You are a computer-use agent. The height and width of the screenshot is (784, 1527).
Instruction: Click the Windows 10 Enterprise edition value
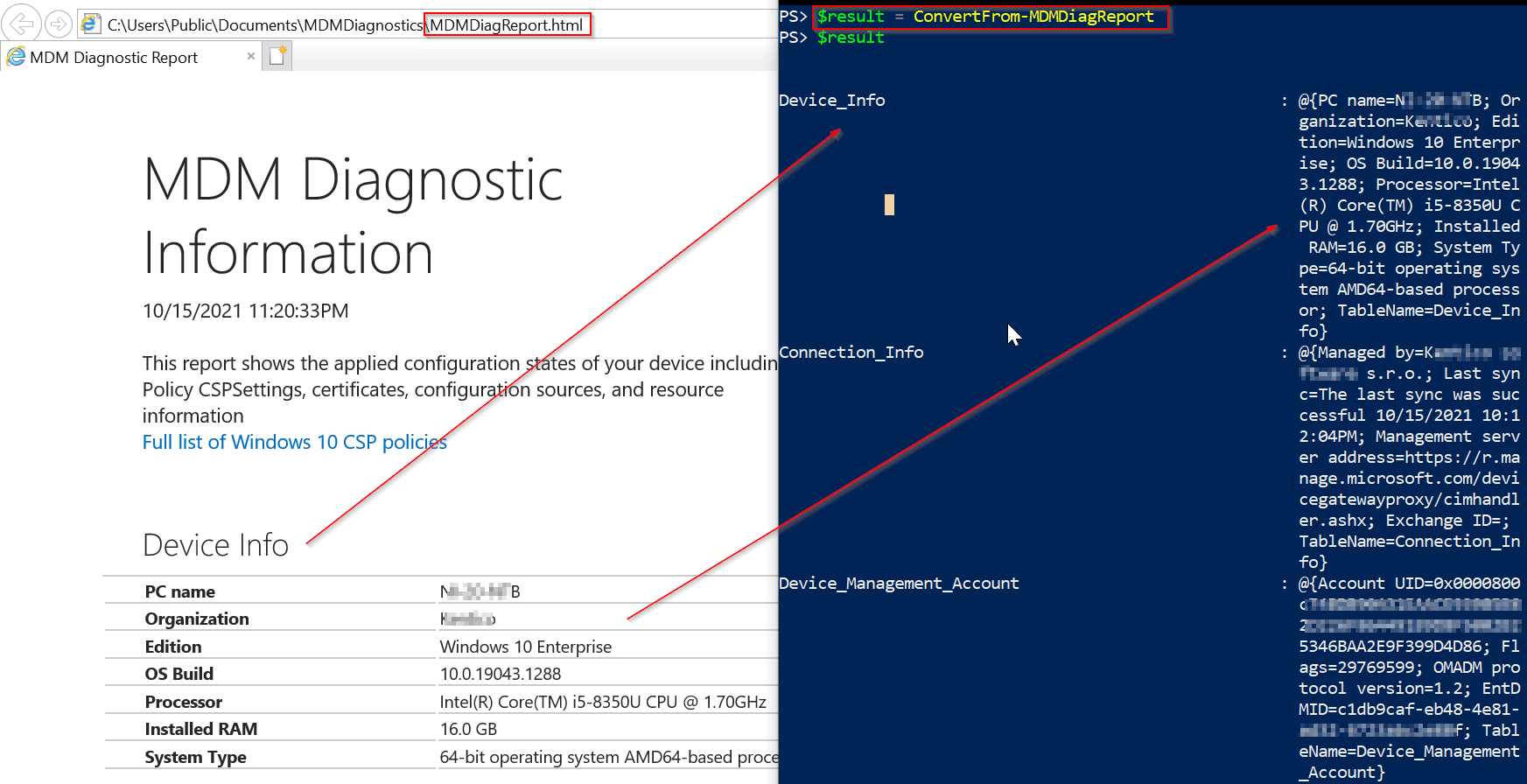tap(525, 647)
